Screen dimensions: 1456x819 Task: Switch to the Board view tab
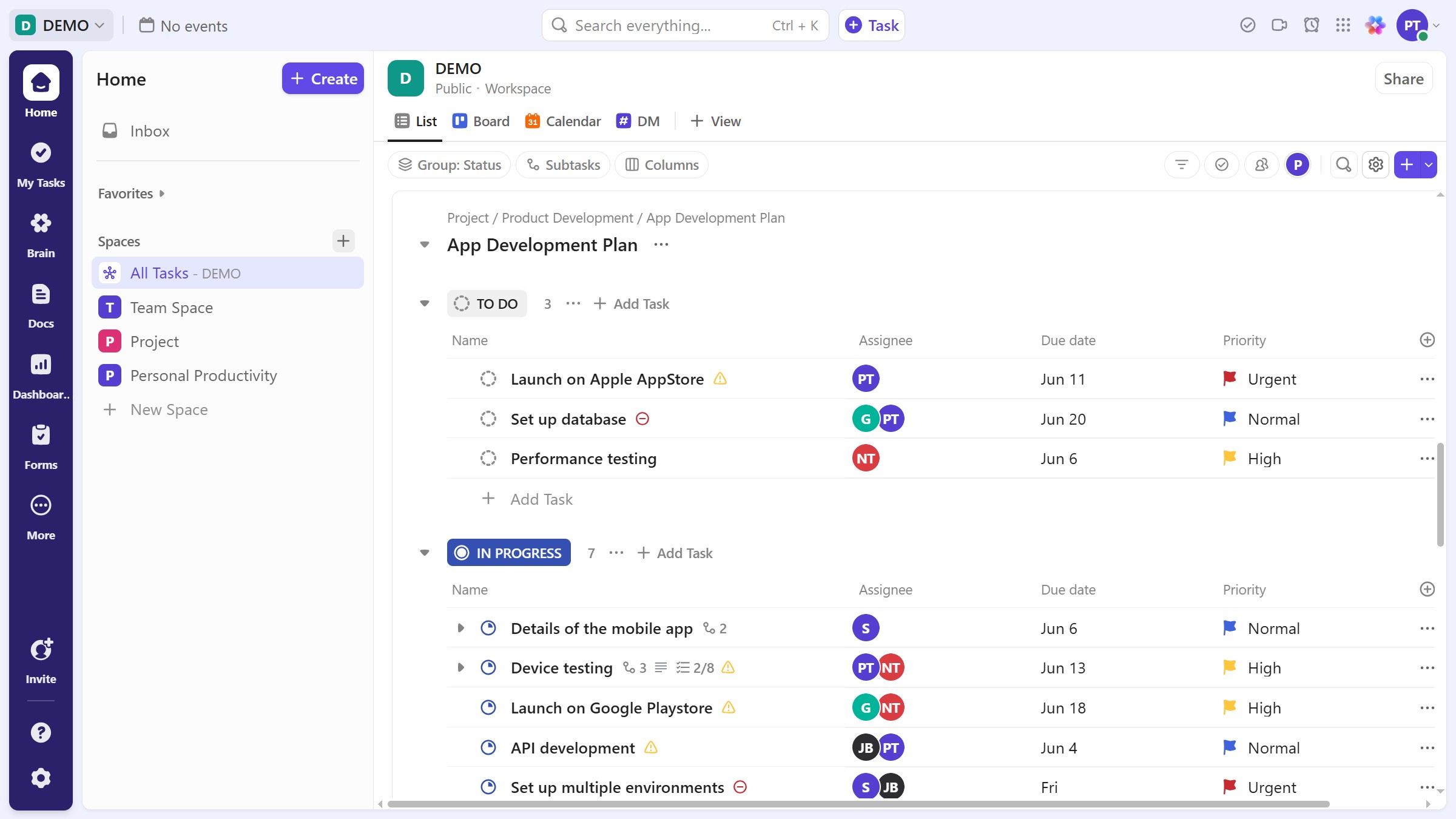click(480, 121)
